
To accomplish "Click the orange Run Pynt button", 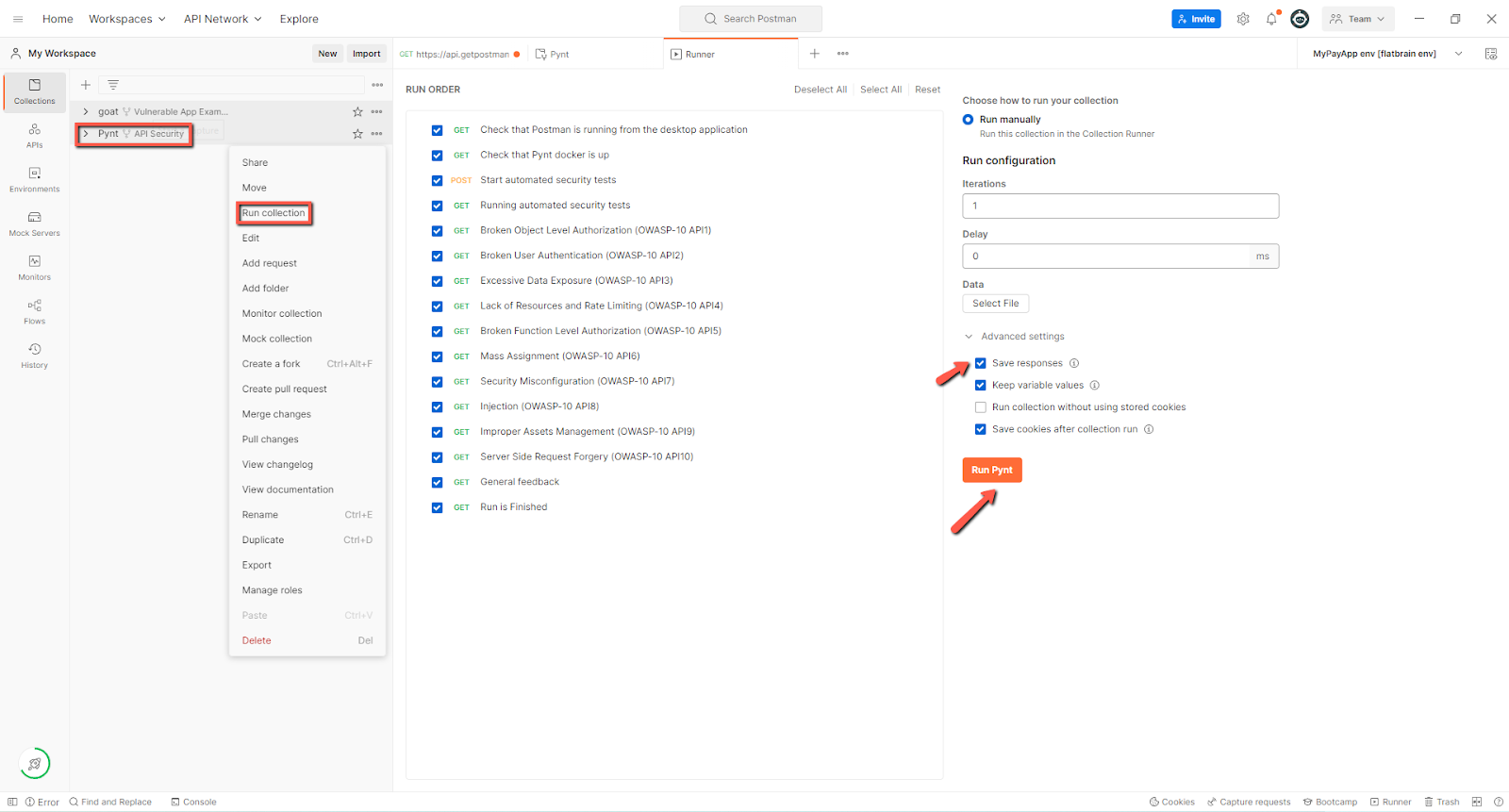I will [x=992, y=470].
